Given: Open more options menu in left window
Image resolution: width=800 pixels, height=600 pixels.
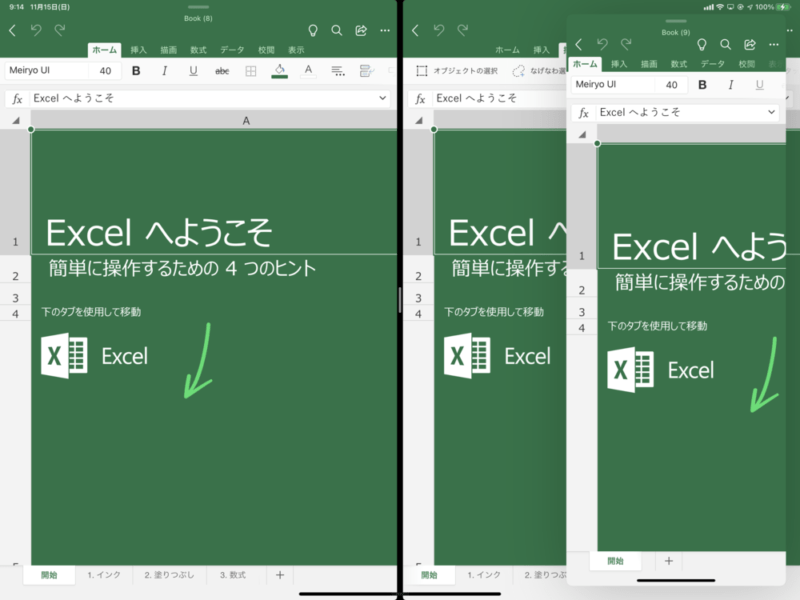Looking at the screenshot, I should pos(385,31).
